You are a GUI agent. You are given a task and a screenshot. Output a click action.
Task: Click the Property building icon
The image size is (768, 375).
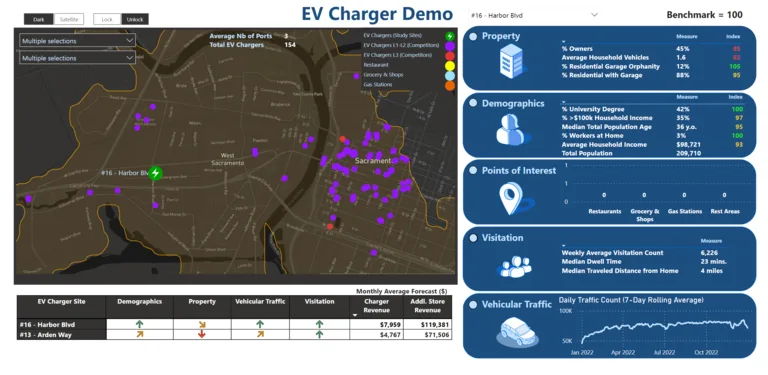tap(511, 61)
